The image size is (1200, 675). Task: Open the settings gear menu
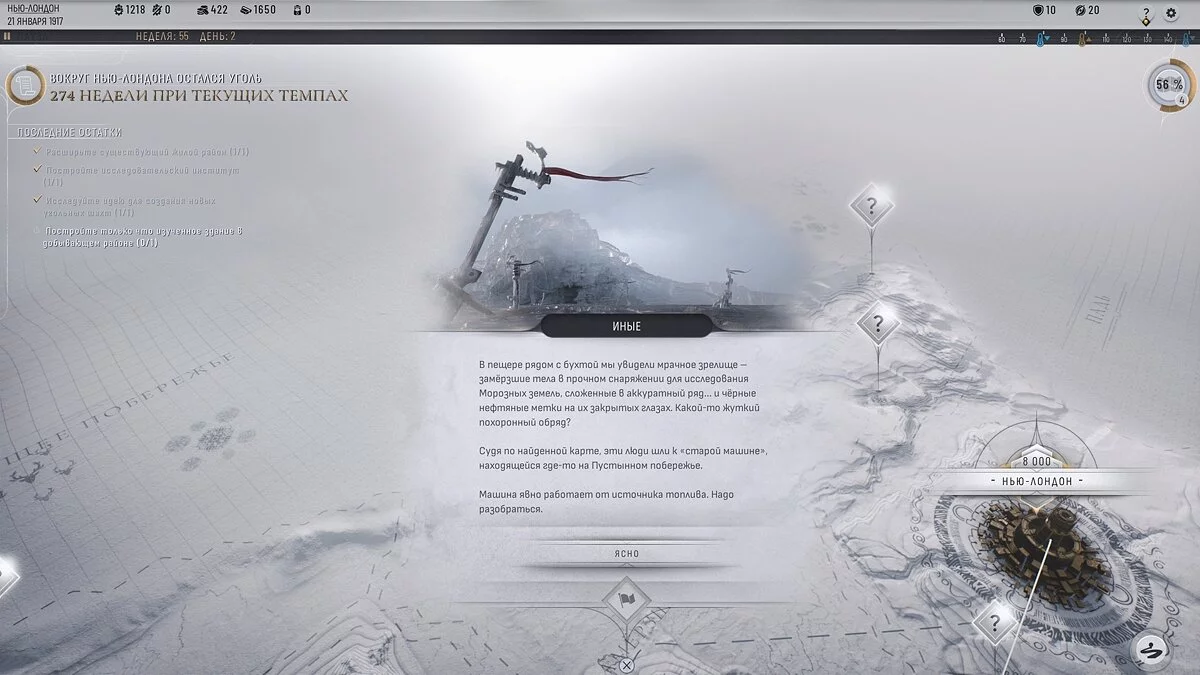(1171, 13)
